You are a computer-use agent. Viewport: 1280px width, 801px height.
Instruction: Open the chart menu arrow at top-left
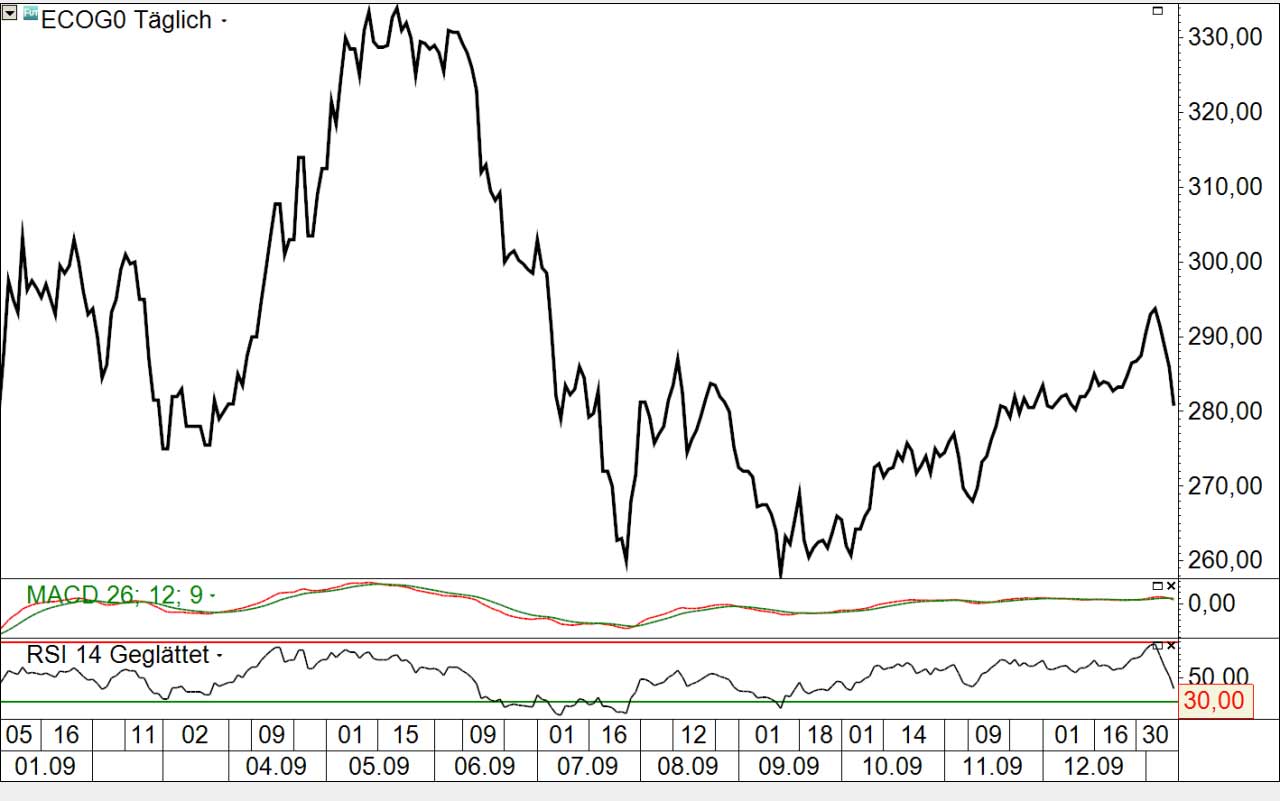(10, 13)
